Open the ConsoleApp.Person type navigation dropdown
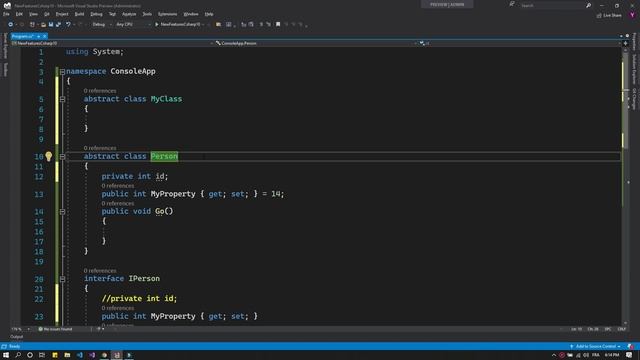The width and height of the screenshot is (640, 360). [x=316, y=43]
